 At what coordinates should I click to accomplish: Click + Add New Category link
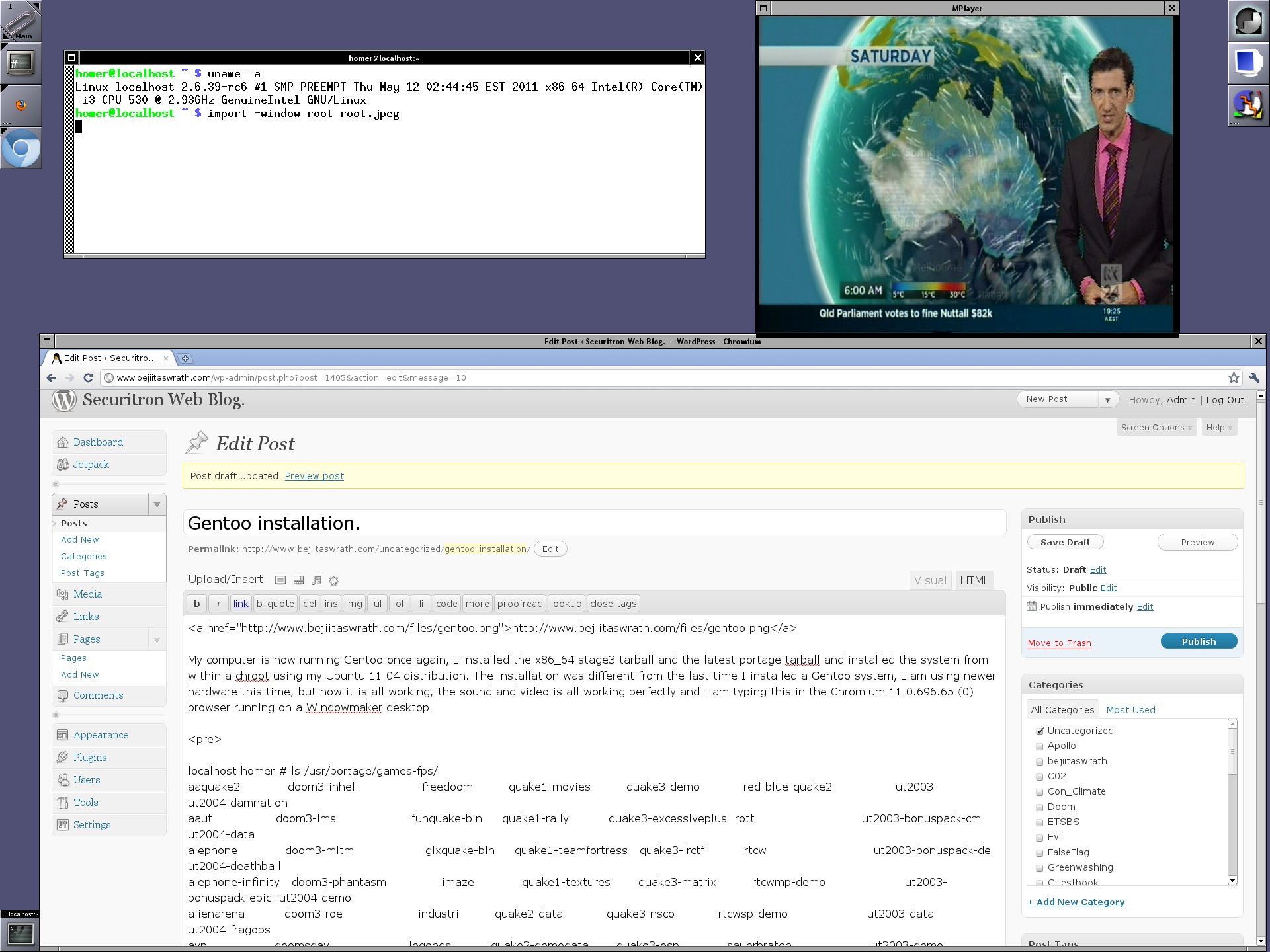pos(1076,902)
